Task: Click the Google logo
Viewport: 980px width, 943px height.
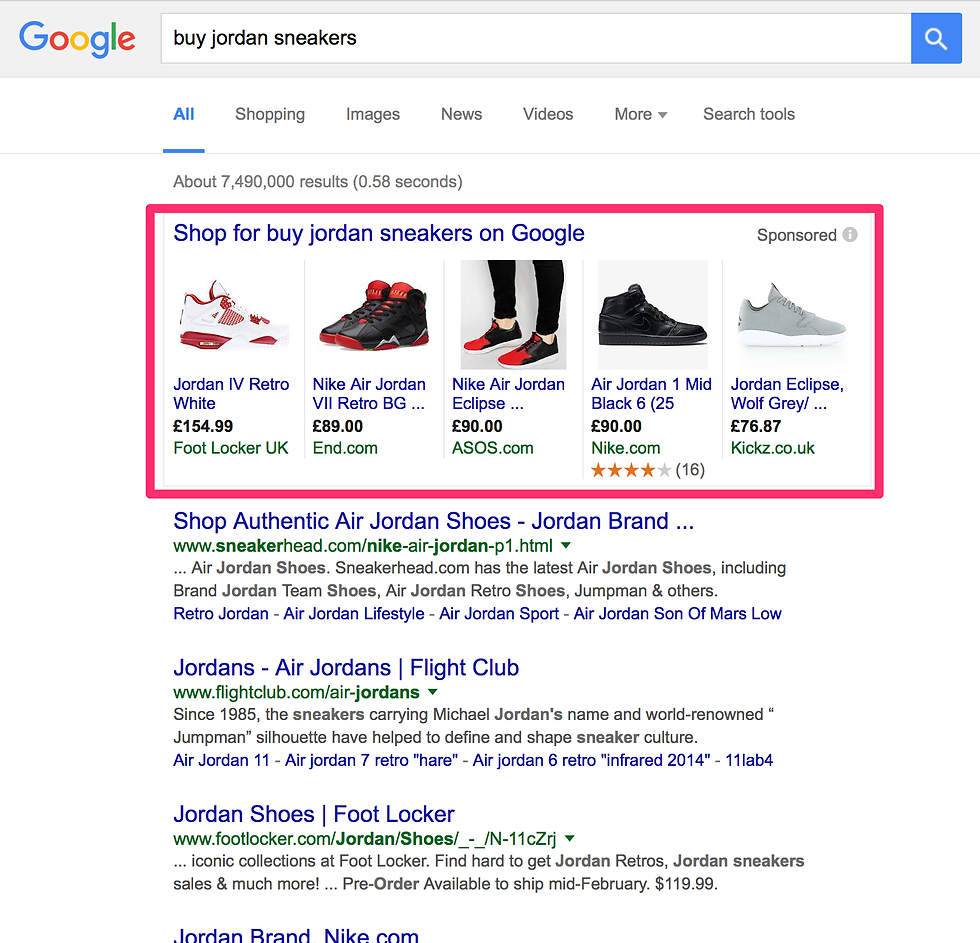Action: [x=77, y=39]
